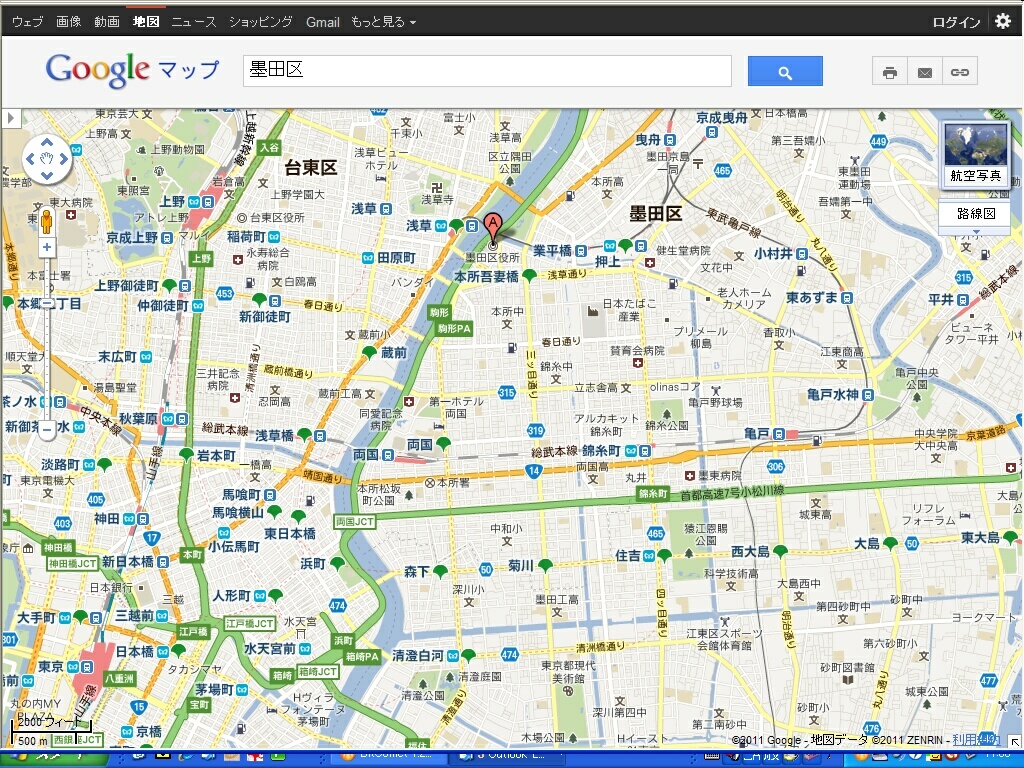Click the search field containing 墨田区
The height and width of the screenshot is (768, 1024).
487,71
